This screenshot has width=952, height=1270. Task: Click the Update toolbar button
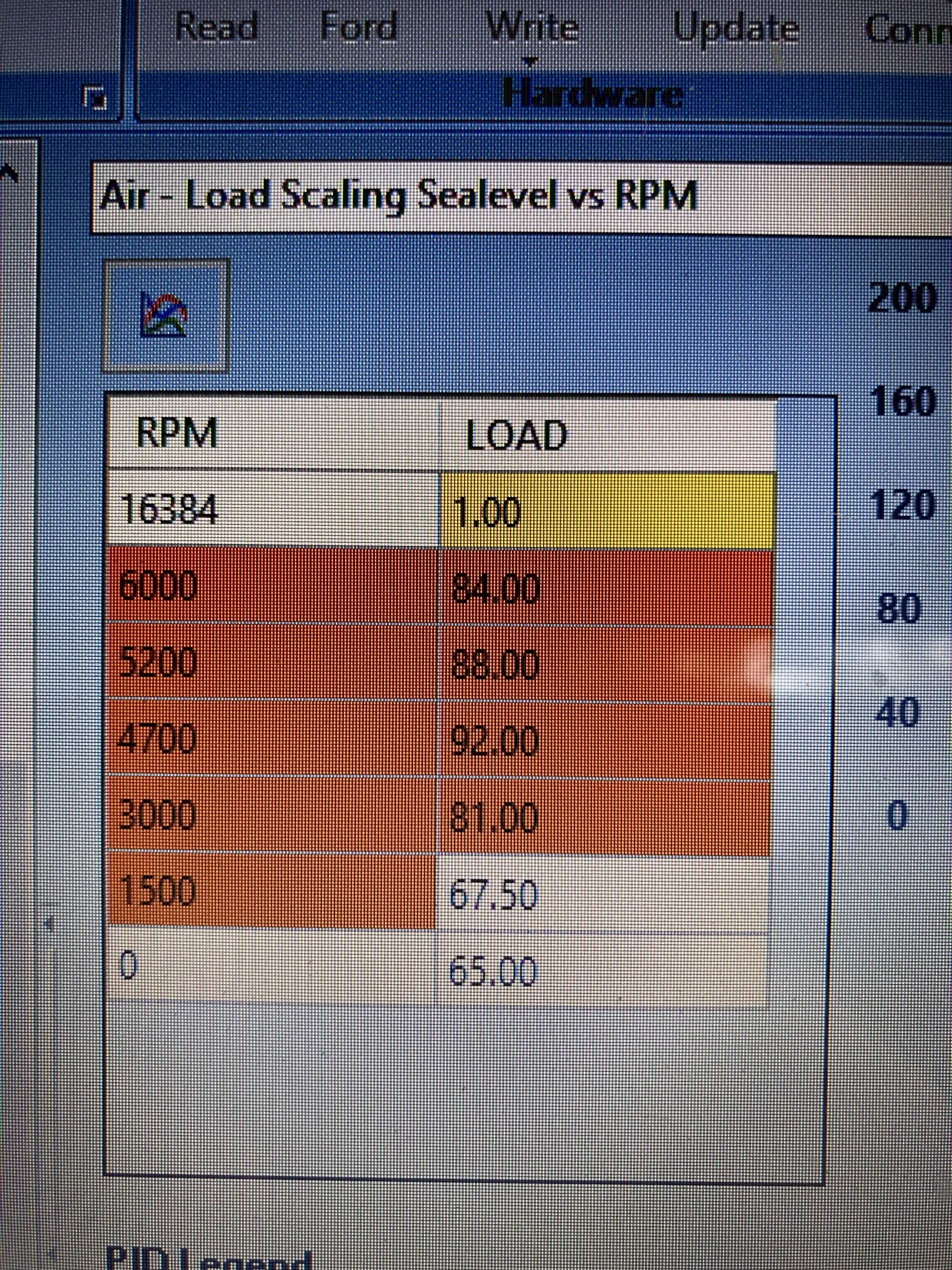point(736,29)
